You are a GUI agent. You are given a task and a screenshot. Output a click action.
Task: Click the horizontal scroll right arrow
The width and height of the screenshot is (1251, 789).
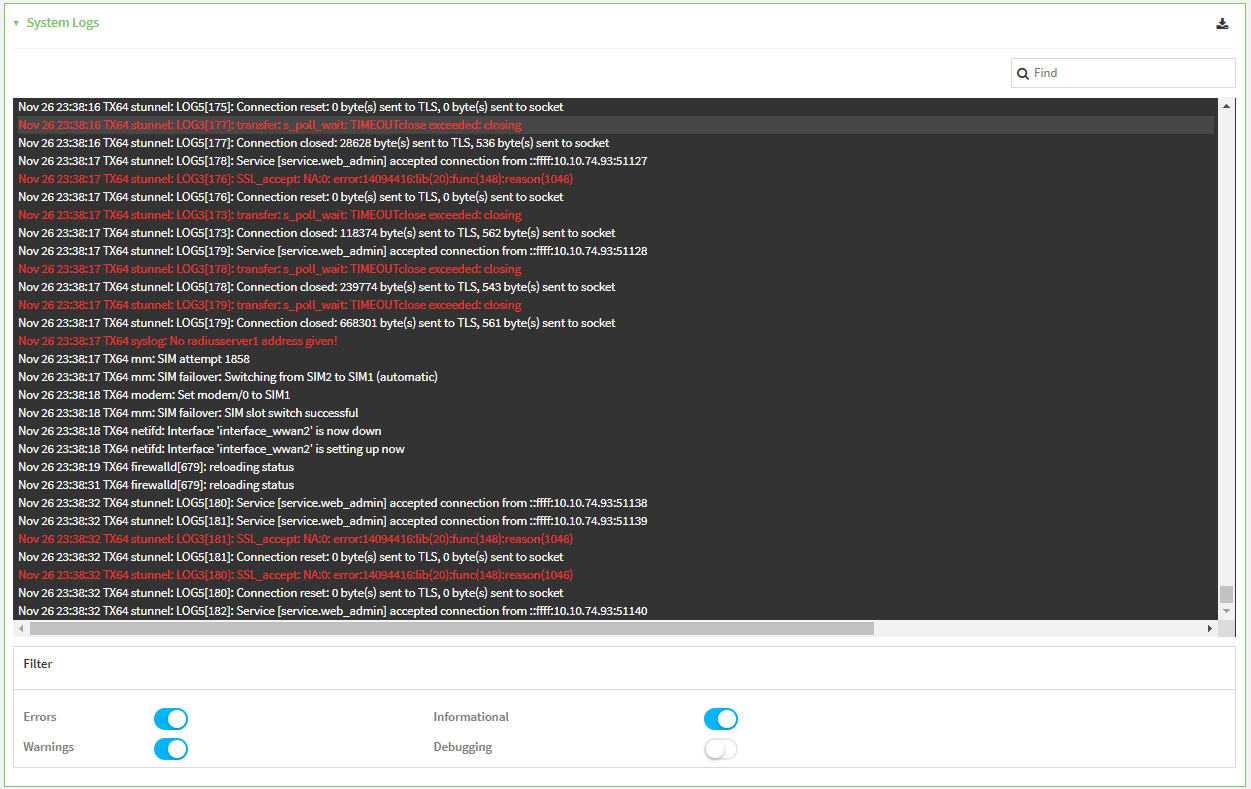click(1209, 629)
